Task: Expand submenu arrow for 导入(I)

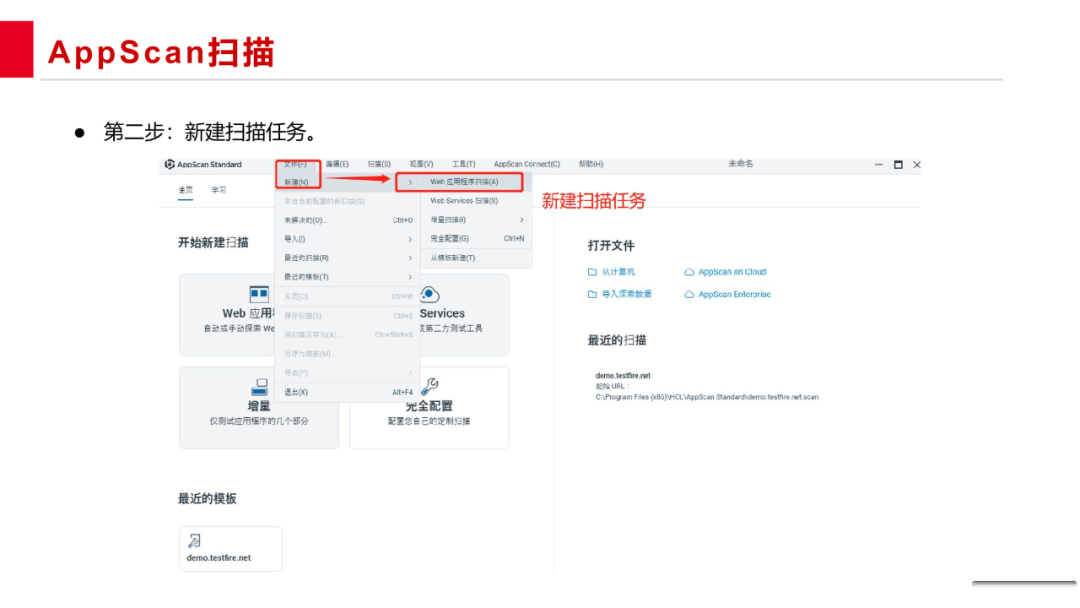Action: click(x=410, y=240)
